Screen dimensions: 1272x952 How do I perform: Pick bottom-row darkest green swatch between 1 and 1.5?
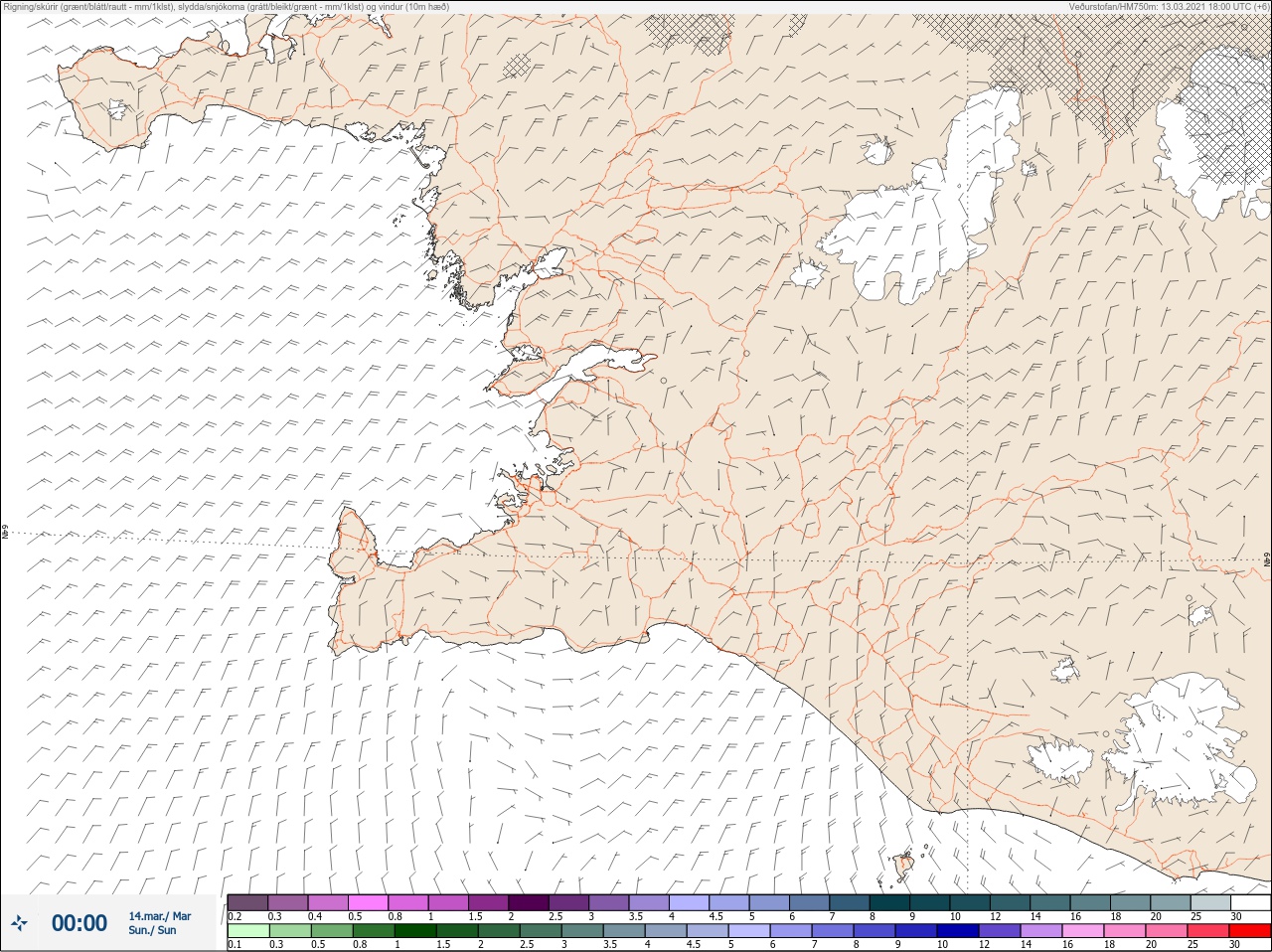[415, 931]
